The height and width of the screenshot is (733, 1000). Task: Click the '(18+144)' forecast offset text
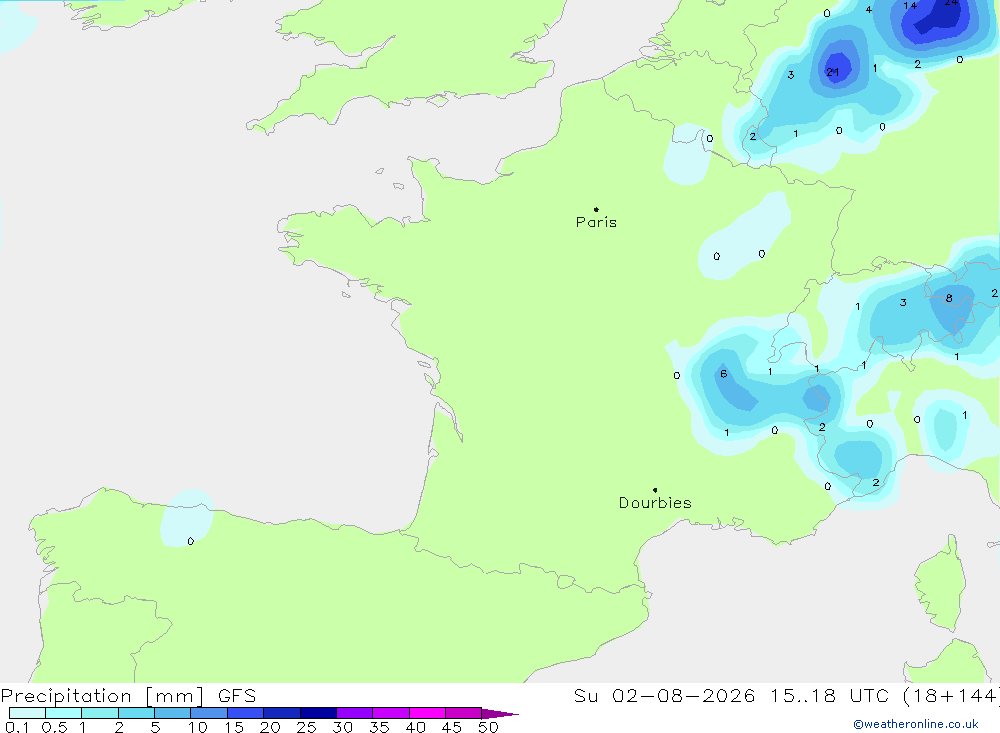click(951, 695)
